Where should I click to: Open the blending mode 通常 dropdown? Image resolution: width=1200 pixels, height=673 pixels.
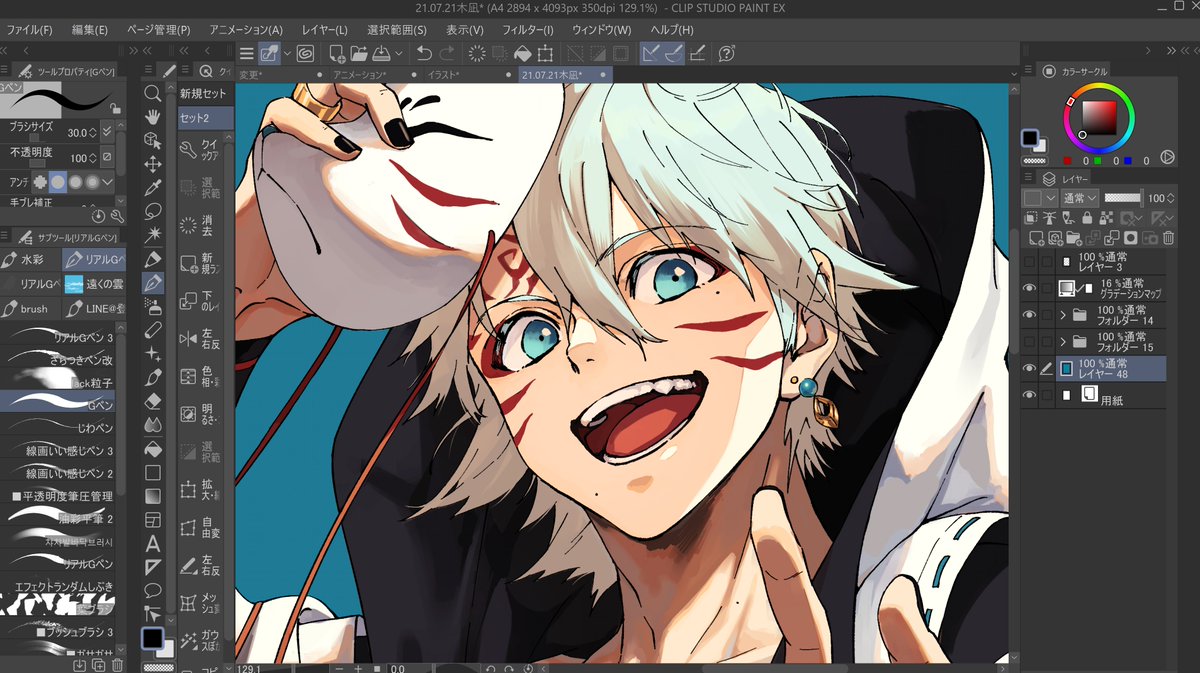point(1079,198)
